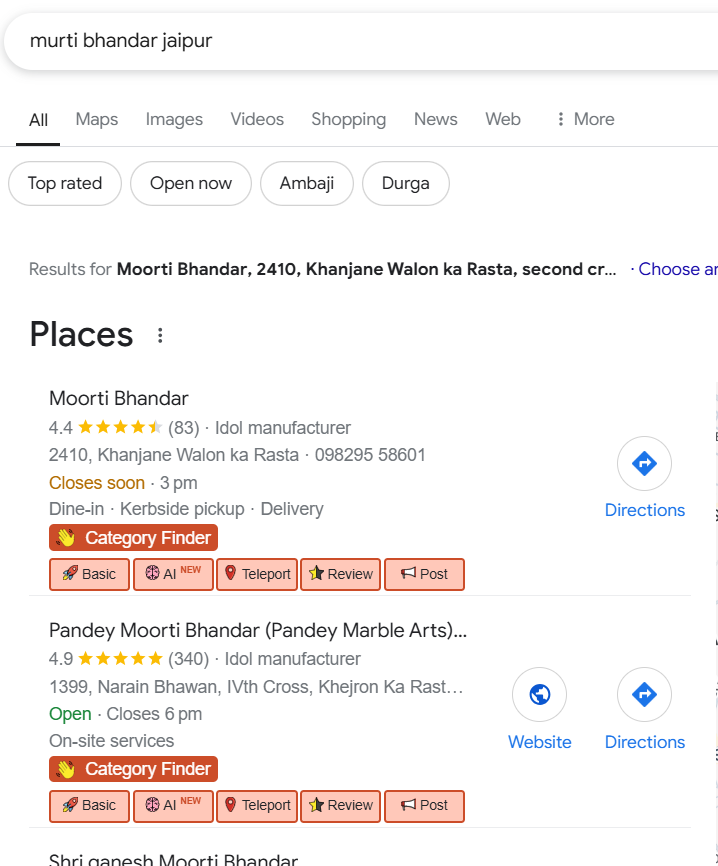Click Review star button under Pandey Moorti Bhandar
The image size is (718, 866).
(x=340, y=805)
